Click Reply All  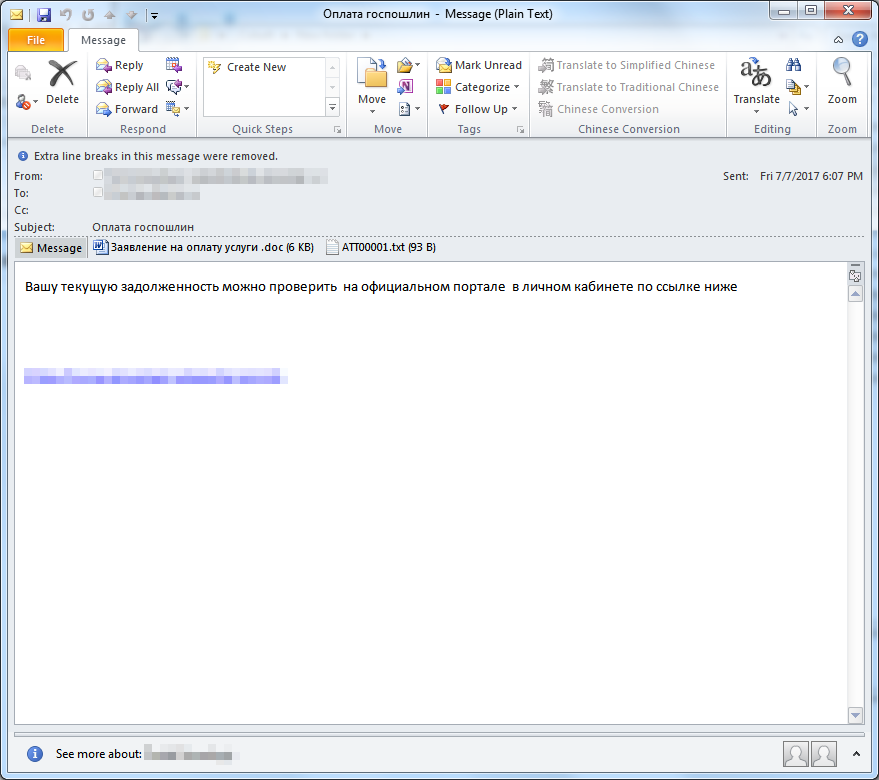(x=127, y=87)
